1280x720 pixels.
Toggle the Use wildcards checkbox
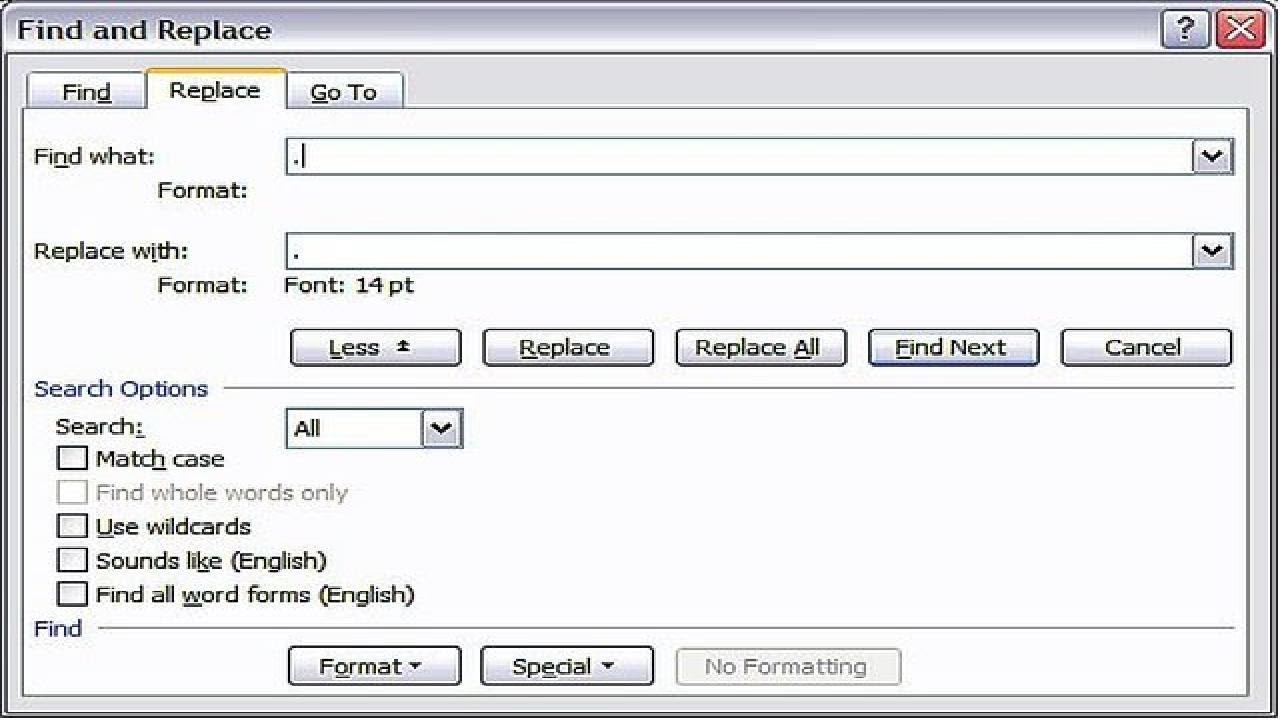point(73,527)
